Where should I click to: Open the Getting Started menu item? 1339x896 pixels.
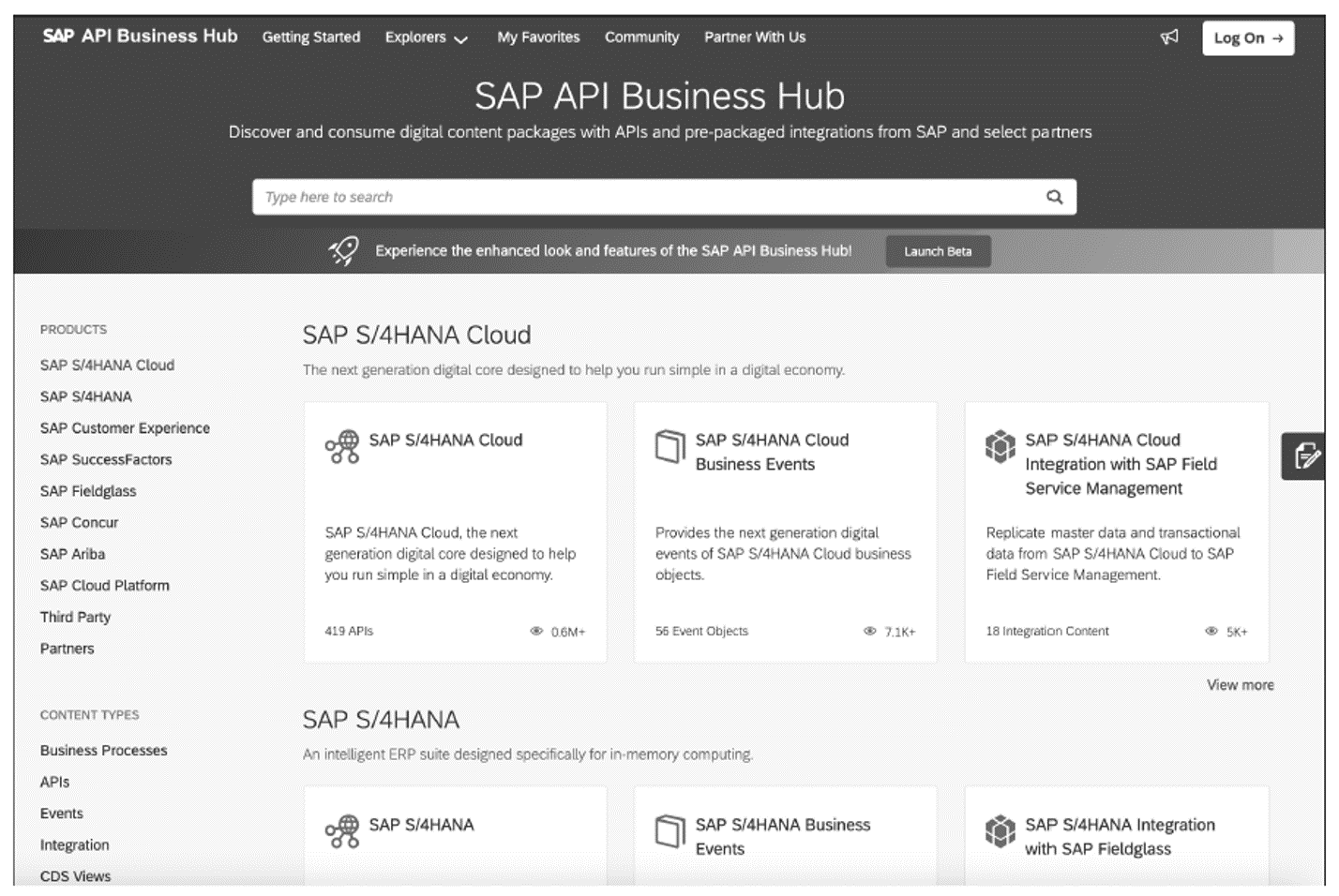311,37
